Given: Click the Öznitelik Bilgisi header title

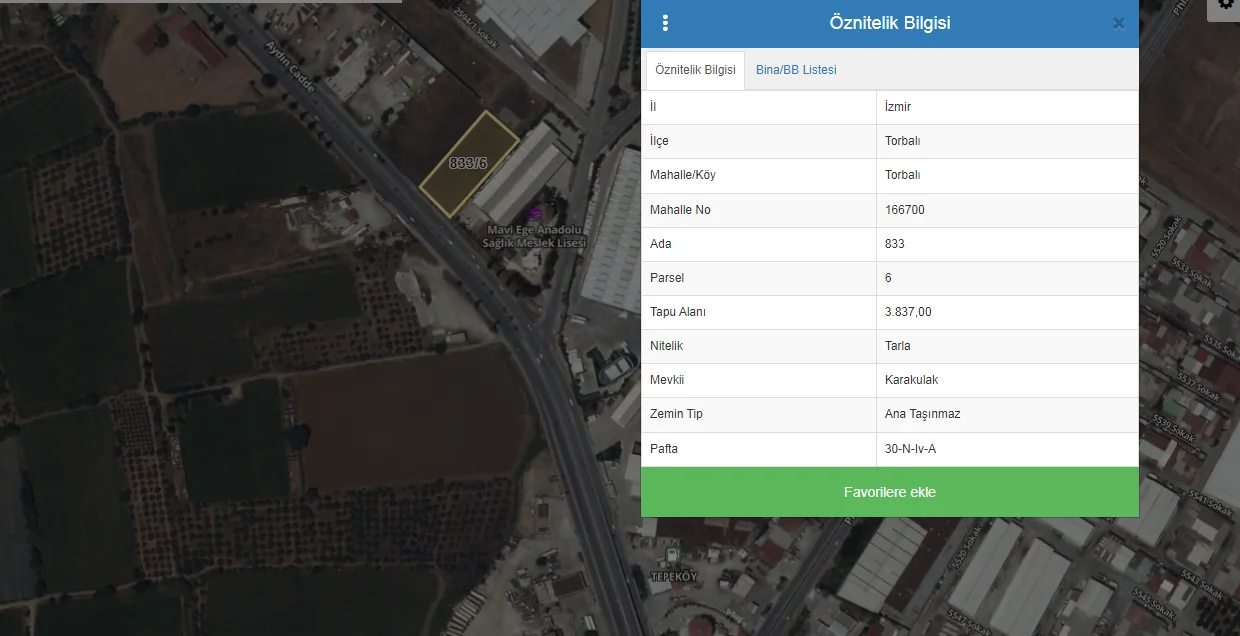Looking at the screenshot, I should click(889, 23).
